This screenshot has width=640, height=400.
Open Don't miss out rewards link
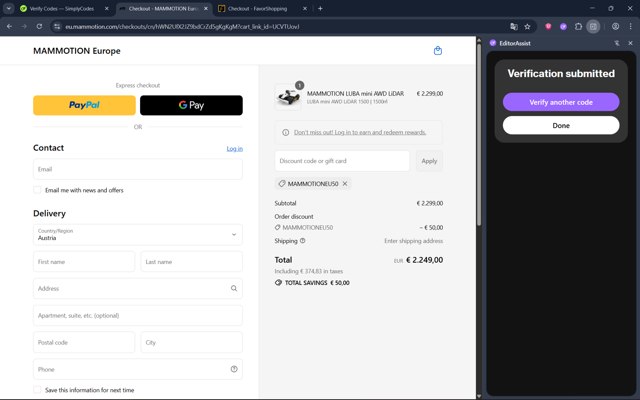coord(360,132)
